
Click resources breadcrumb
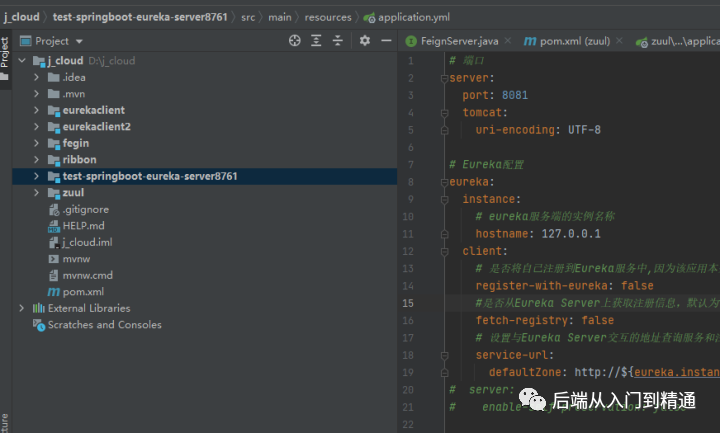pyautogui.click(x=328, y=17)
